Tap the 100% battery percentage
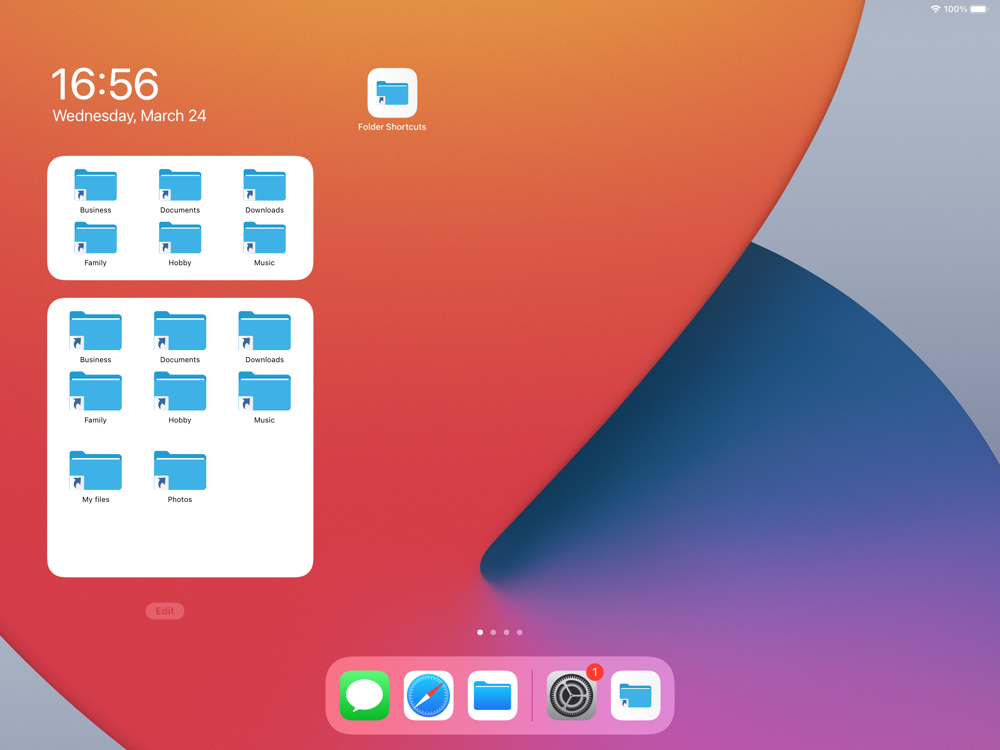The width and height of the screenshot is (1000, 750). pos(955,9)
